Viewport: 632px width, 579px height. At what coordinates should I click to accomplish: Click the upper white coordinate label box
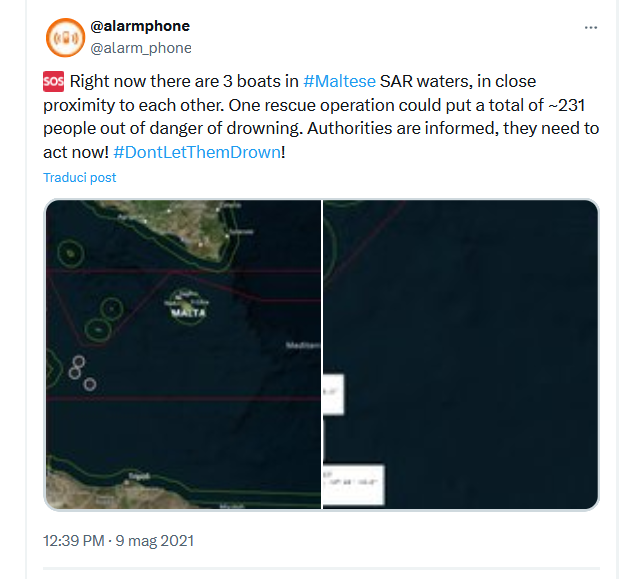(x=333, y=393)
